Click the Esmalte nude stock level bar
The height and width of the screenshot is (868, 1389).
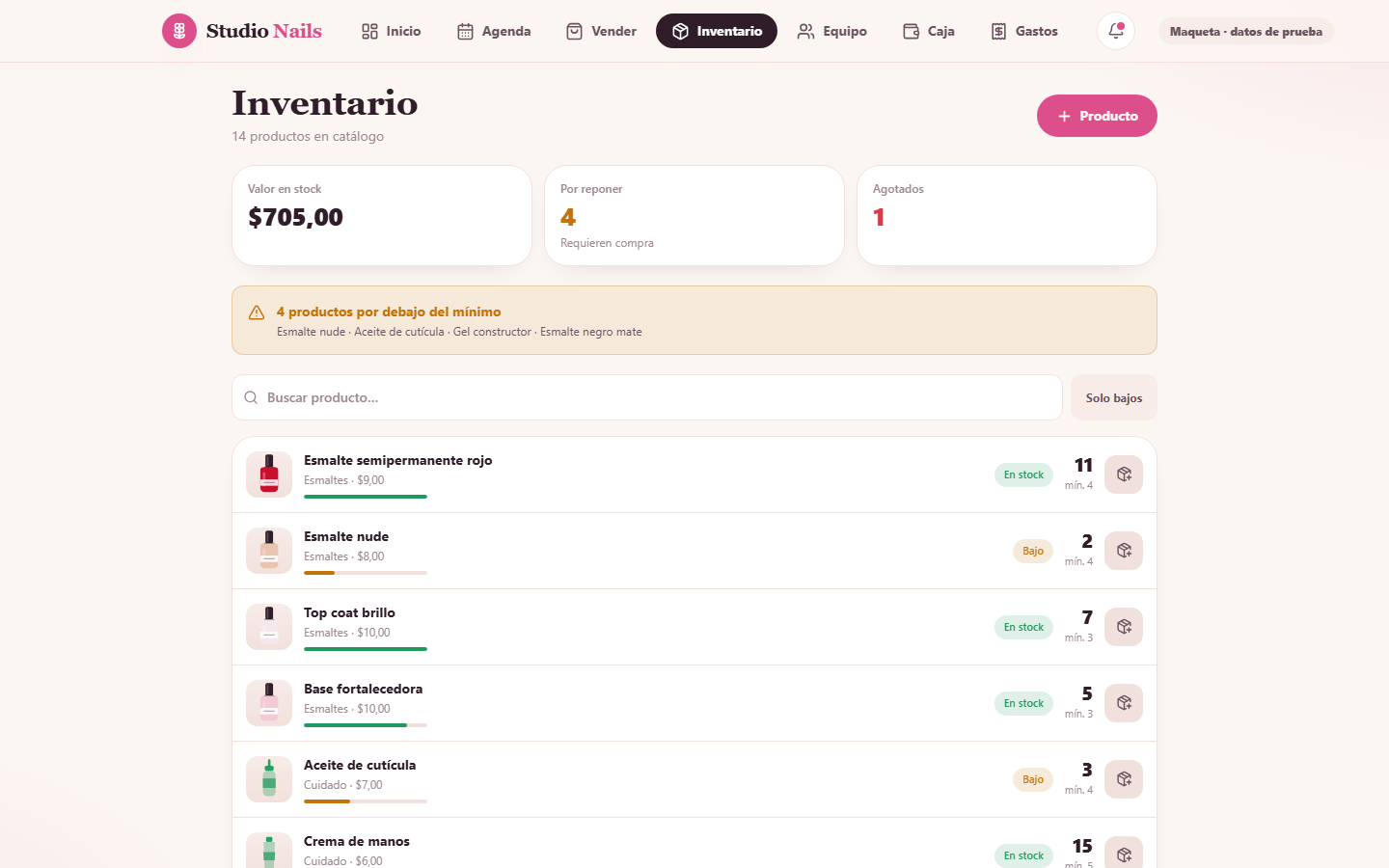click(x=366, y=573)
